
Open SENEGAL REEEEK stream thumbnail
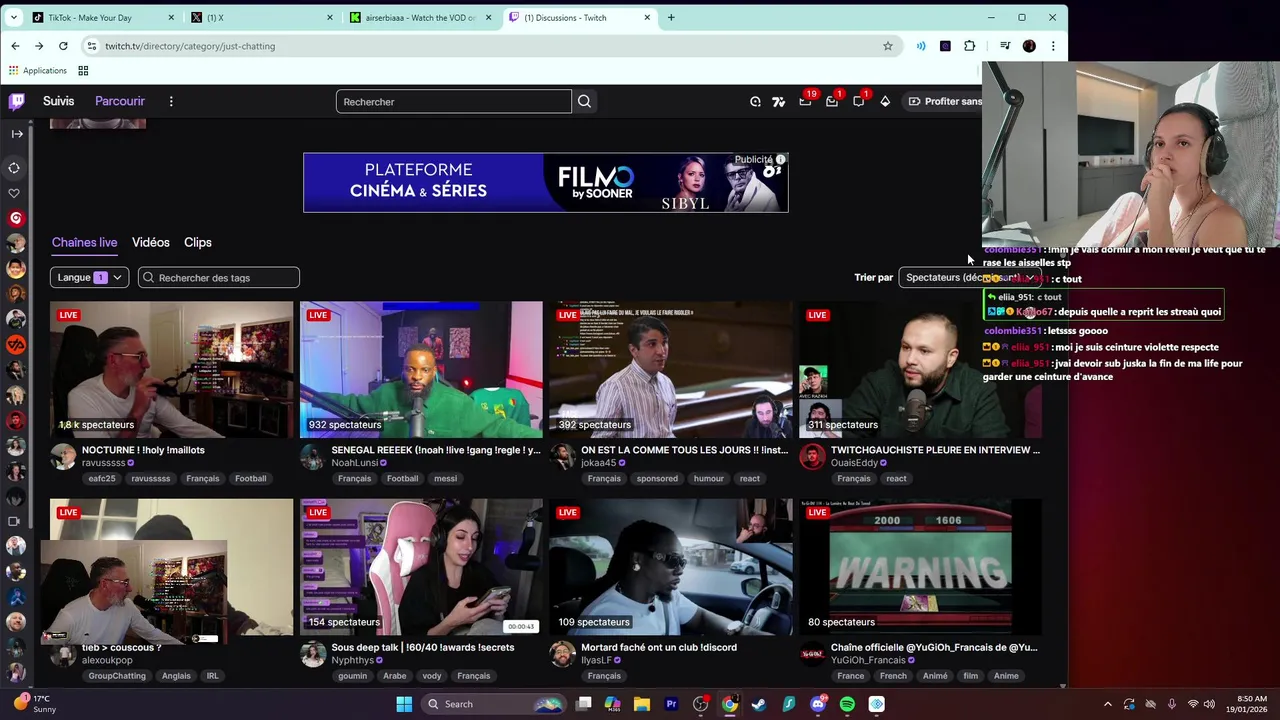click(421, 369)
